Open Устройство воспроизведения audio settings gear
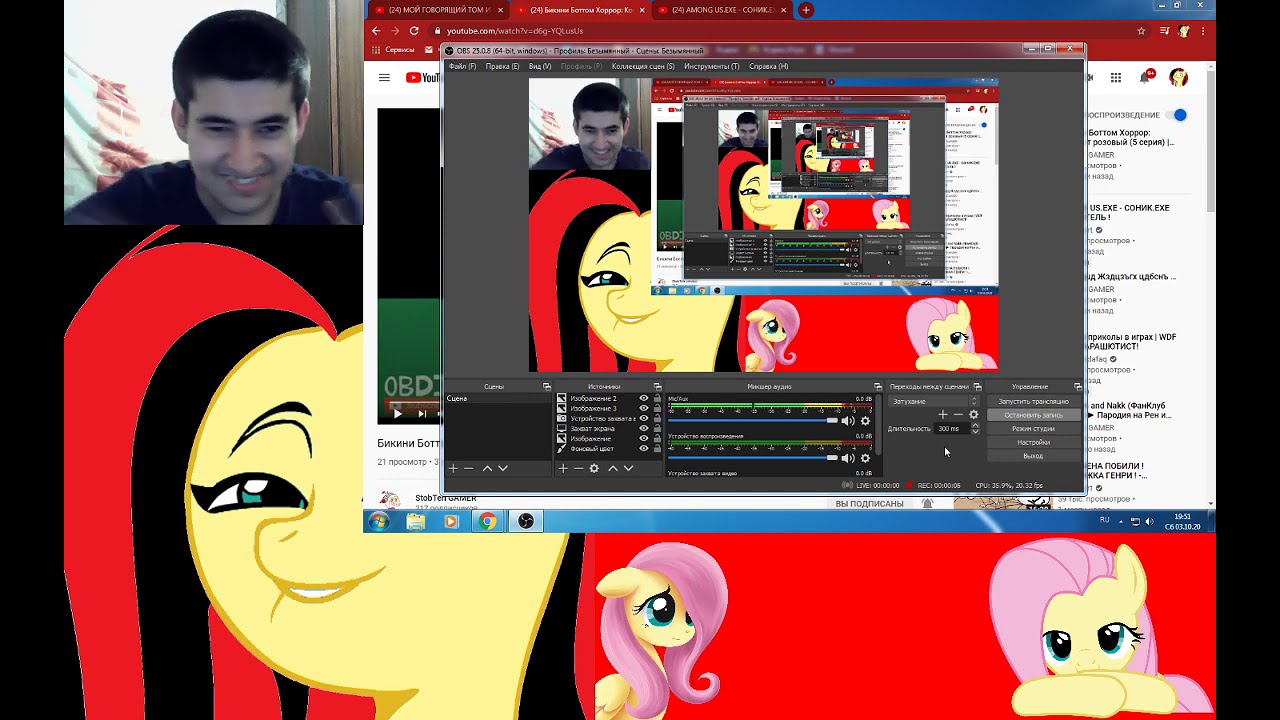The image size is (1280, 720). click(866, 458)
